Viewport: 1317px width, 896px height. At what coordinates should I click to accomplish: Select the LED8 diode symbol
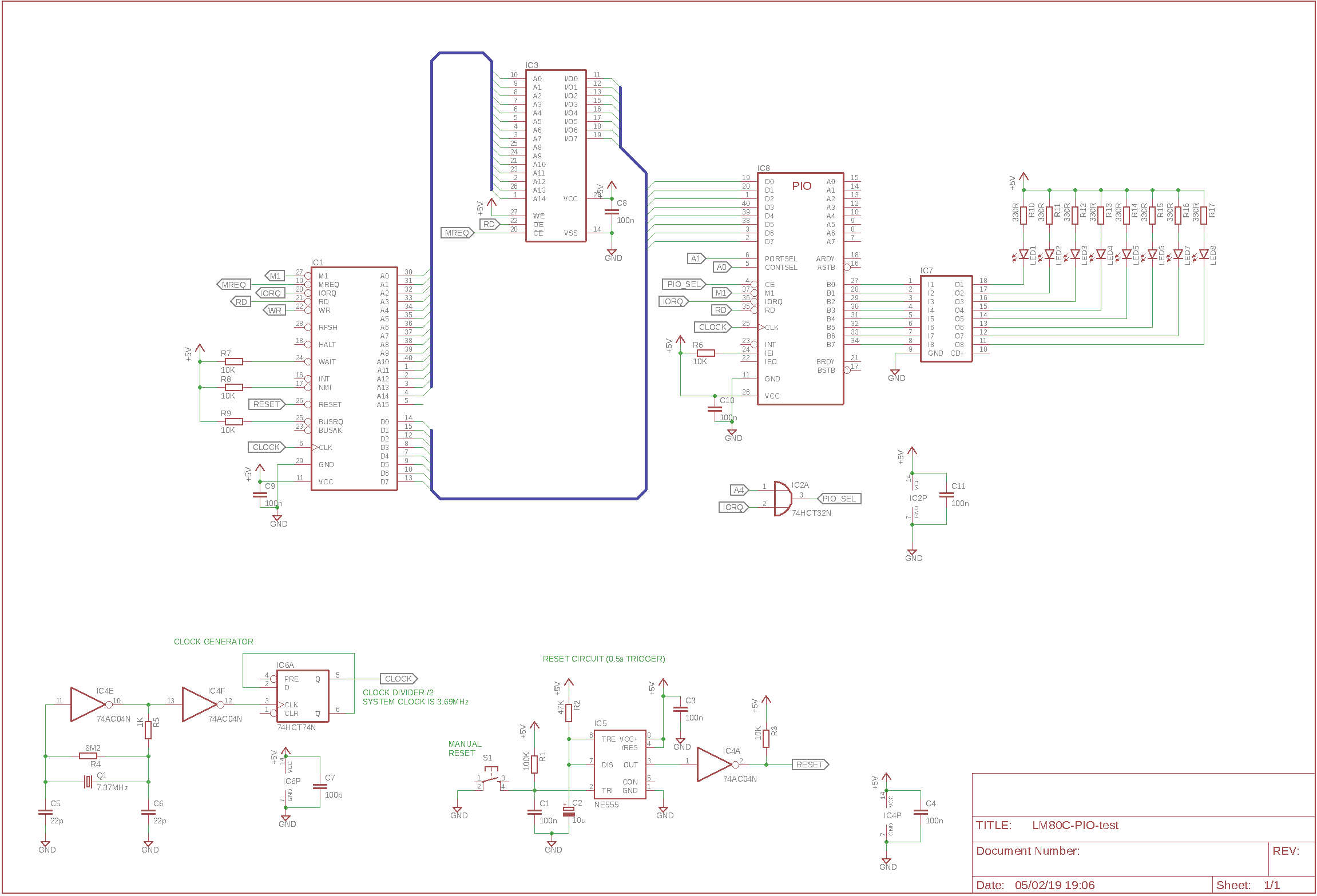pos(1204,254)
